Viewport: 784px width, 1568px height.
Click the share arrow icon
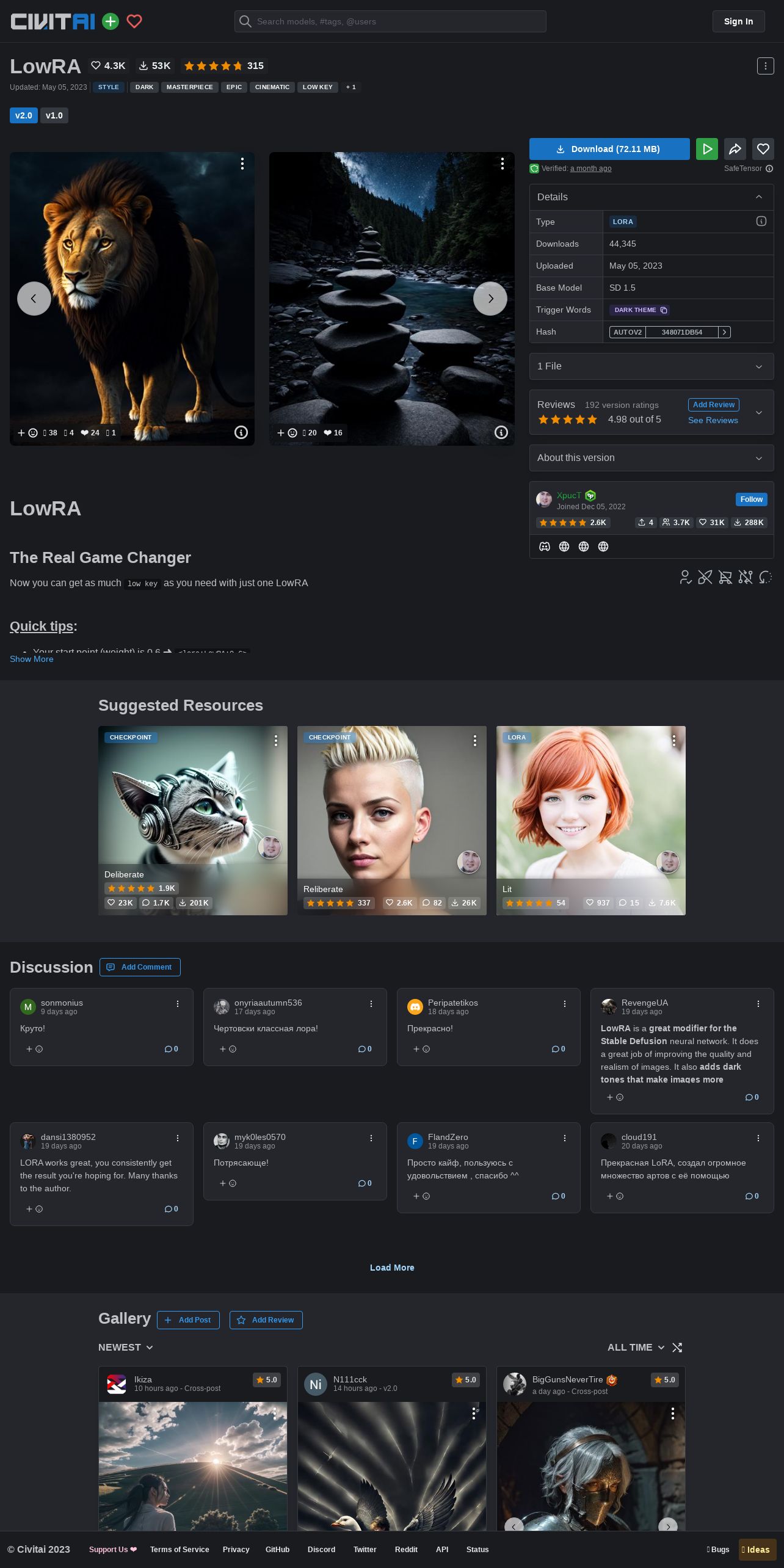pos(735,149)
